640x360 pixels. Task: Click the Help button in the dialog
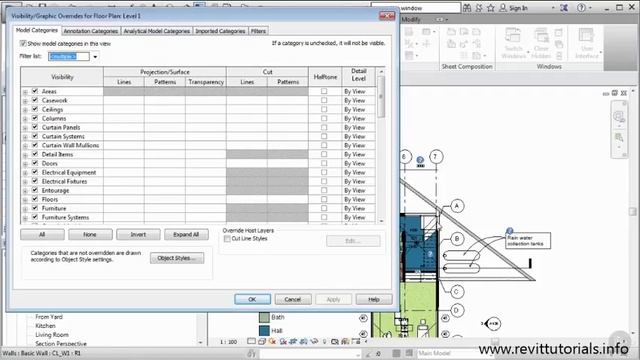click(x=373, y=299)
